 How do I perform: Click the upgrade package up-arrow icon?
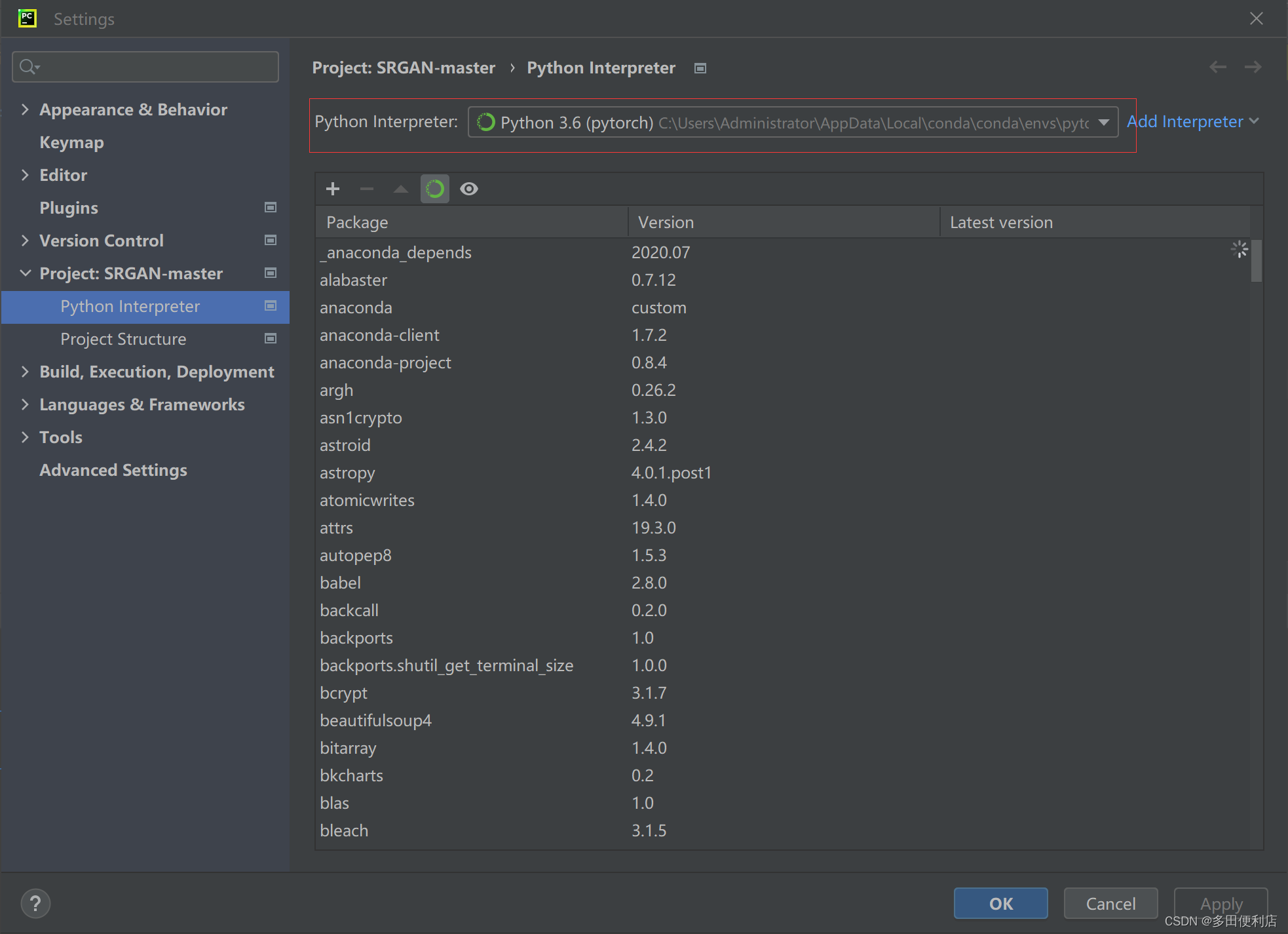point(401,189)
